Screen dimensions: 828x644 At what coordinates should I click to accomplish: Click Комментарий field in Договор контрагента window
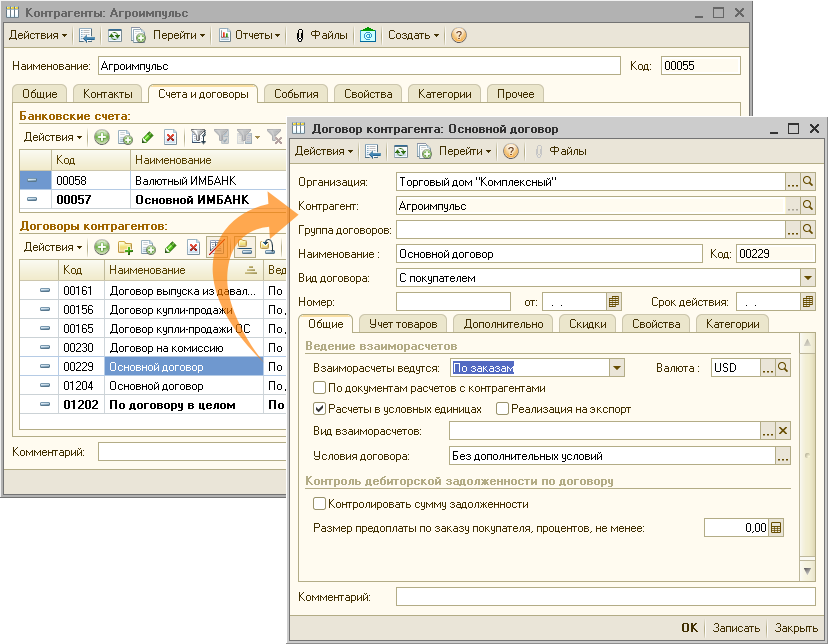[606, 596]
